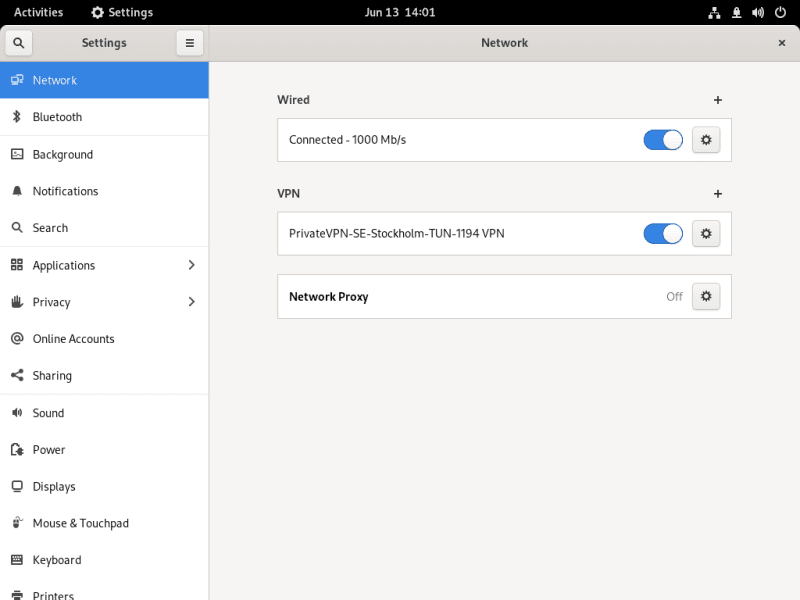800x600 pixels.
Task: Open the Settings app menu in top bar
Action: point(122,12)
